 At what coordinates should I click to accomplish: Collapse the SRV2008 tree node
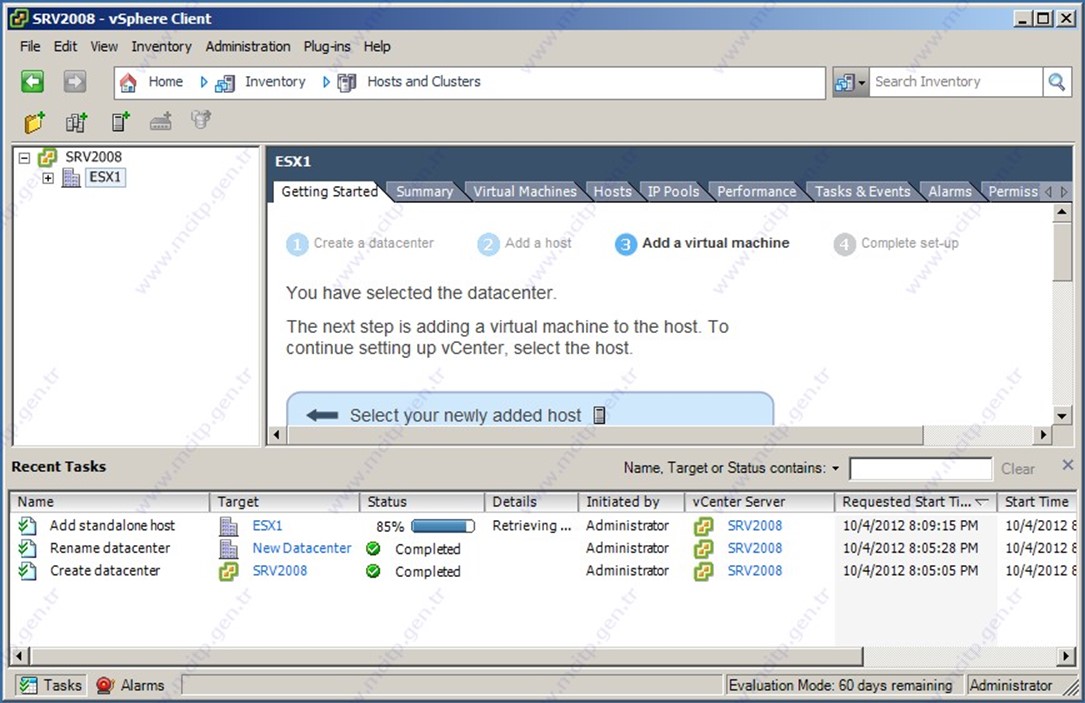pyautogui.click(x=25, y=158)
